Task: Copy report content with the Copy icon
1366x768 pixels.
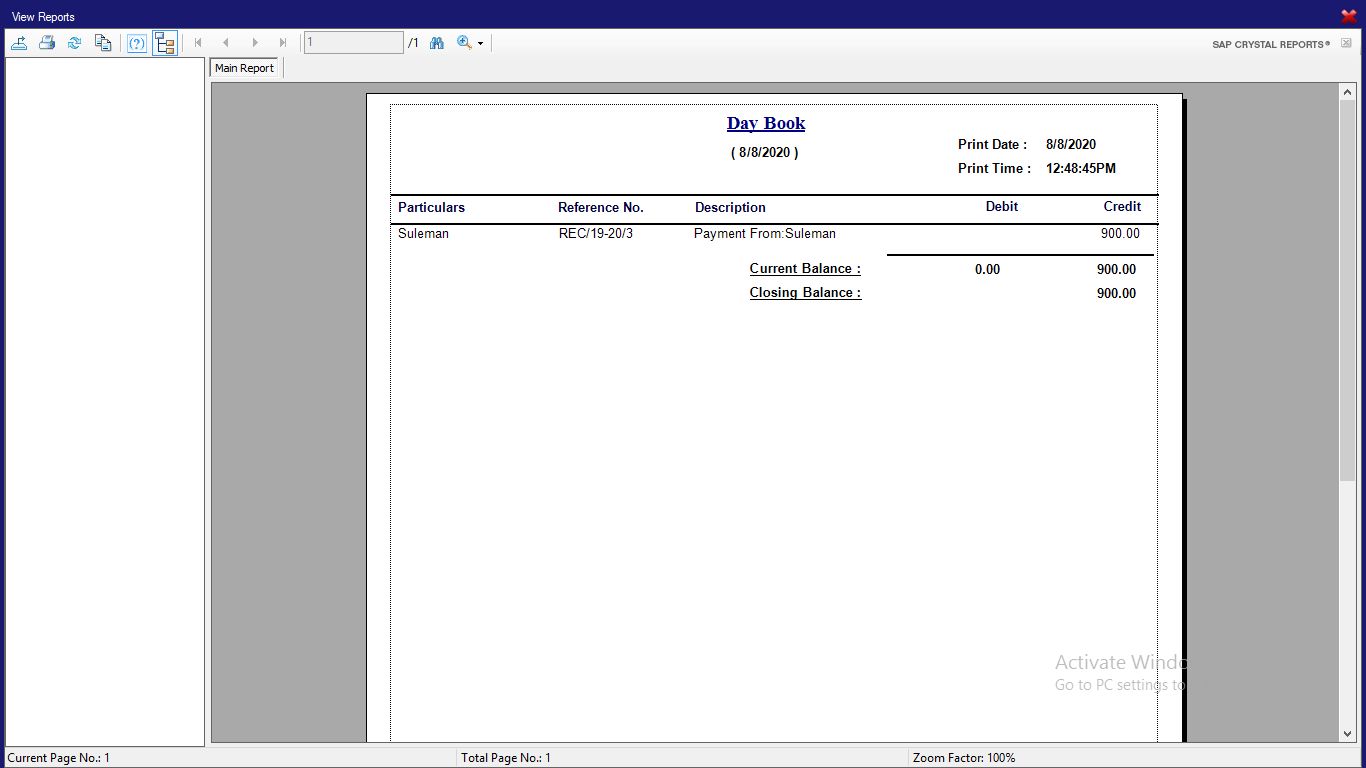Action: point(103,43)
